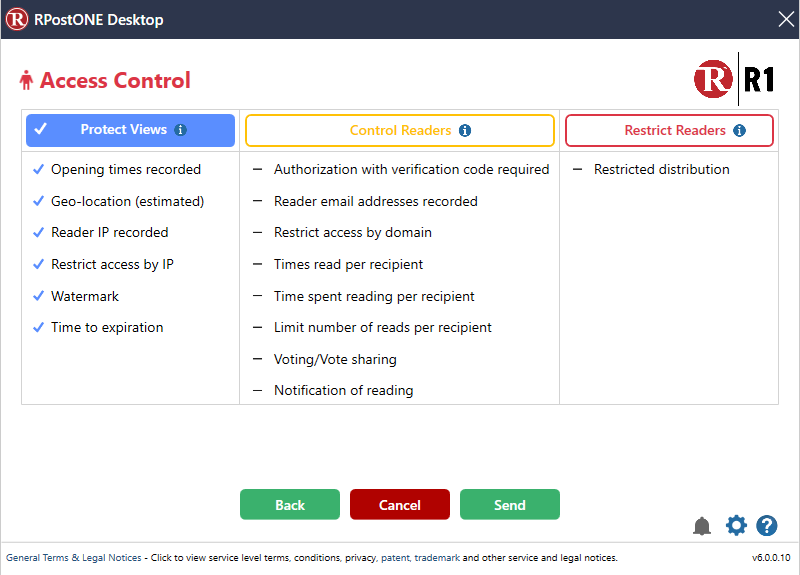The height and width of the screenshot is (575, 800).
Task: Open the notifications bell icon
Action: [702, 526]
